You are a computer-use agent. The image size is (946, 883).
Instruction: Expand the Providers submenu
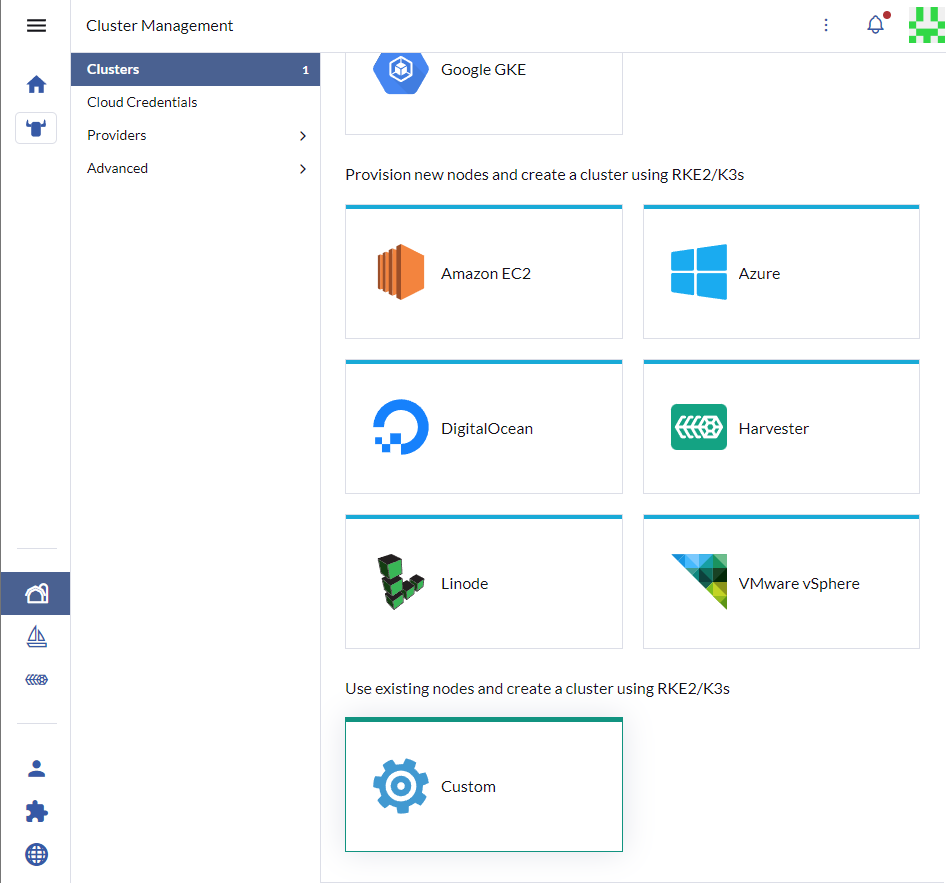click(x=302, y=136)
